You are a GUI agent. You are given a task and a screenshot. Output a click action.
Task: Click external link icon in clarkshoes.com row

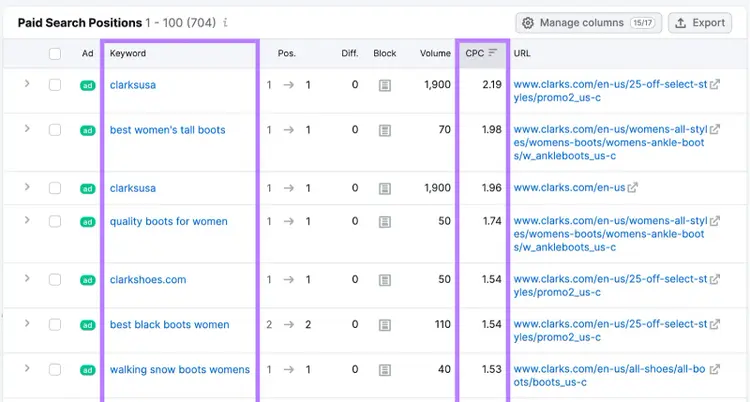(x=715, y=279)
